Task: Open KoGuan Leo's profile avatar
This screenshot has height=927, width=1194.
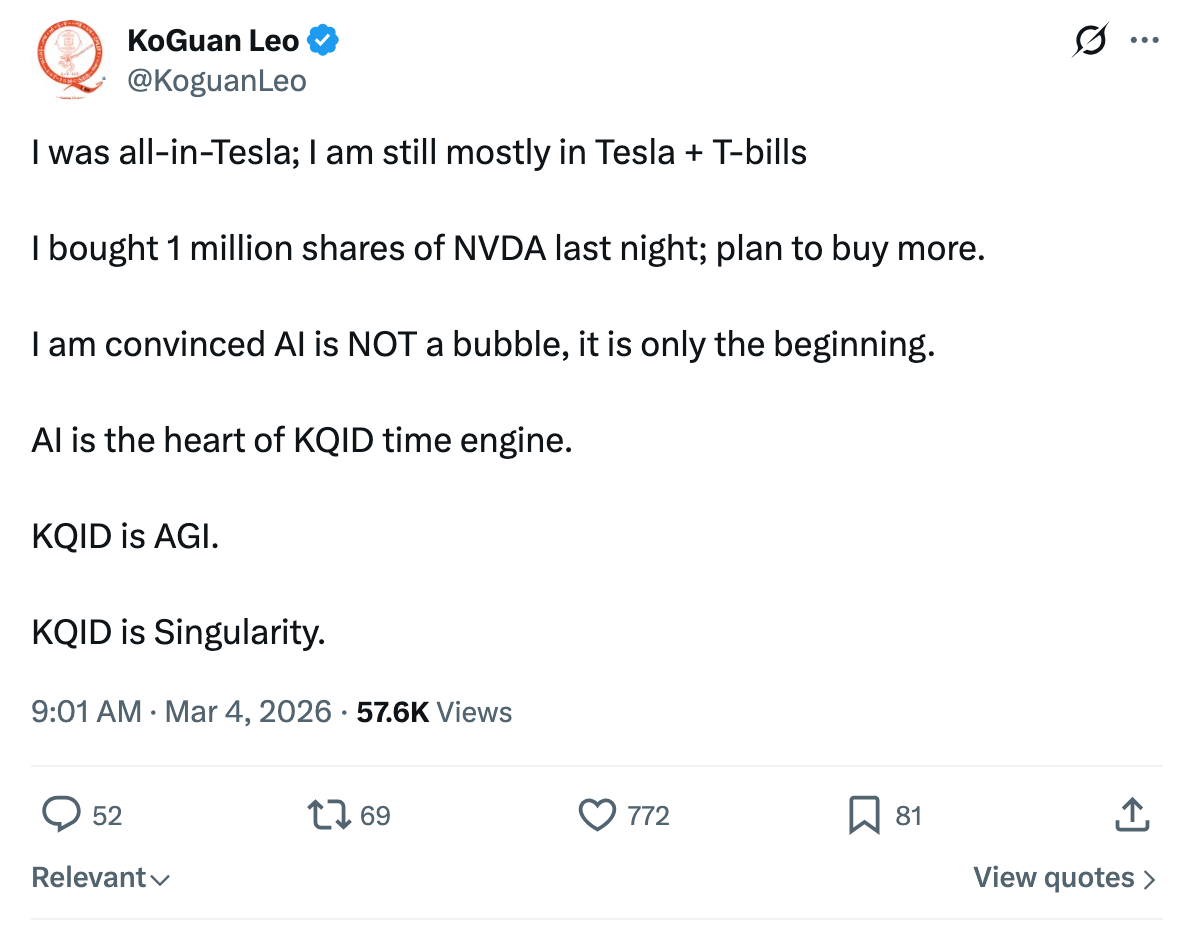Action: 71,58
